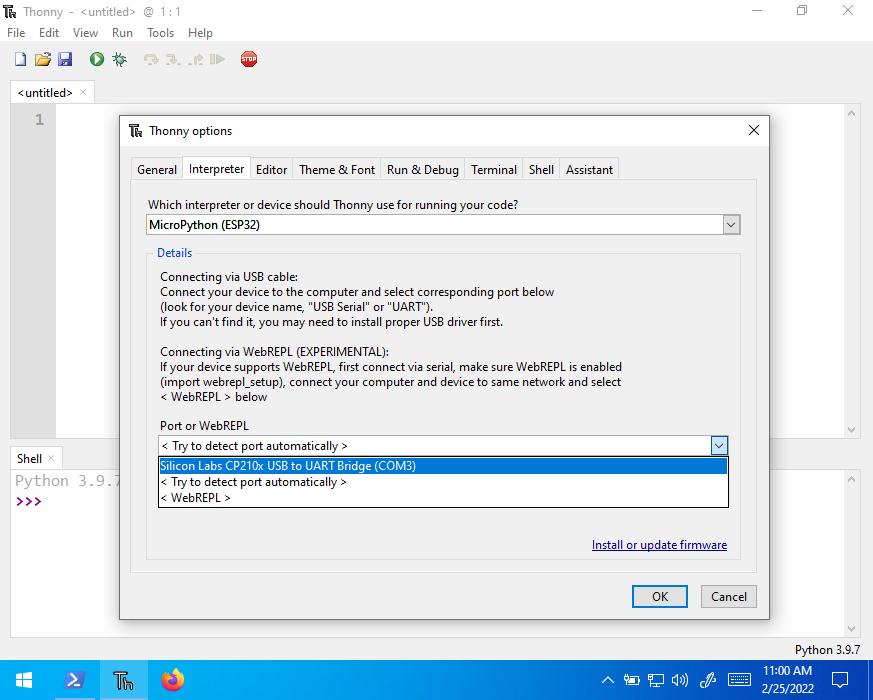873x700 pixels.
Task: Click the pen workspace tray icon
Action: coord(708,680)
